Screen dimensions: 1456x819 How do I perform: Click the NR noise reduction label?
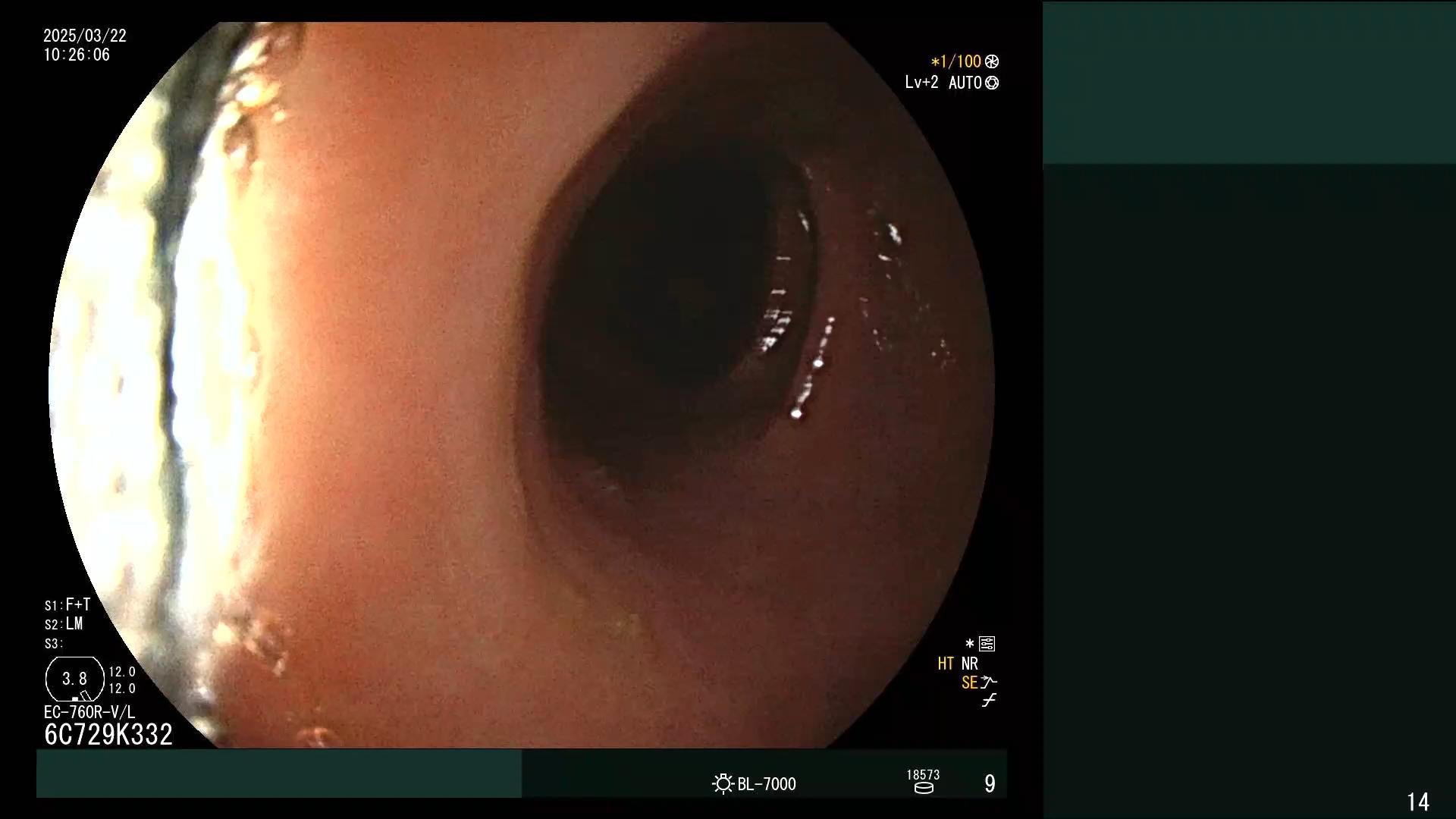(970, 664)
